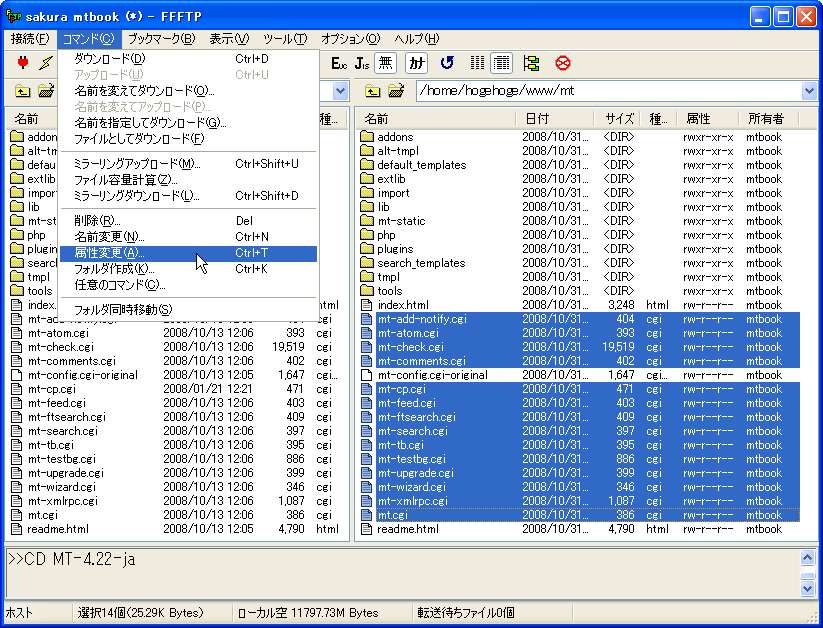Viewport: 823px width, 628px height.
Task: Select local file readme.html
Action: (58, 529)
